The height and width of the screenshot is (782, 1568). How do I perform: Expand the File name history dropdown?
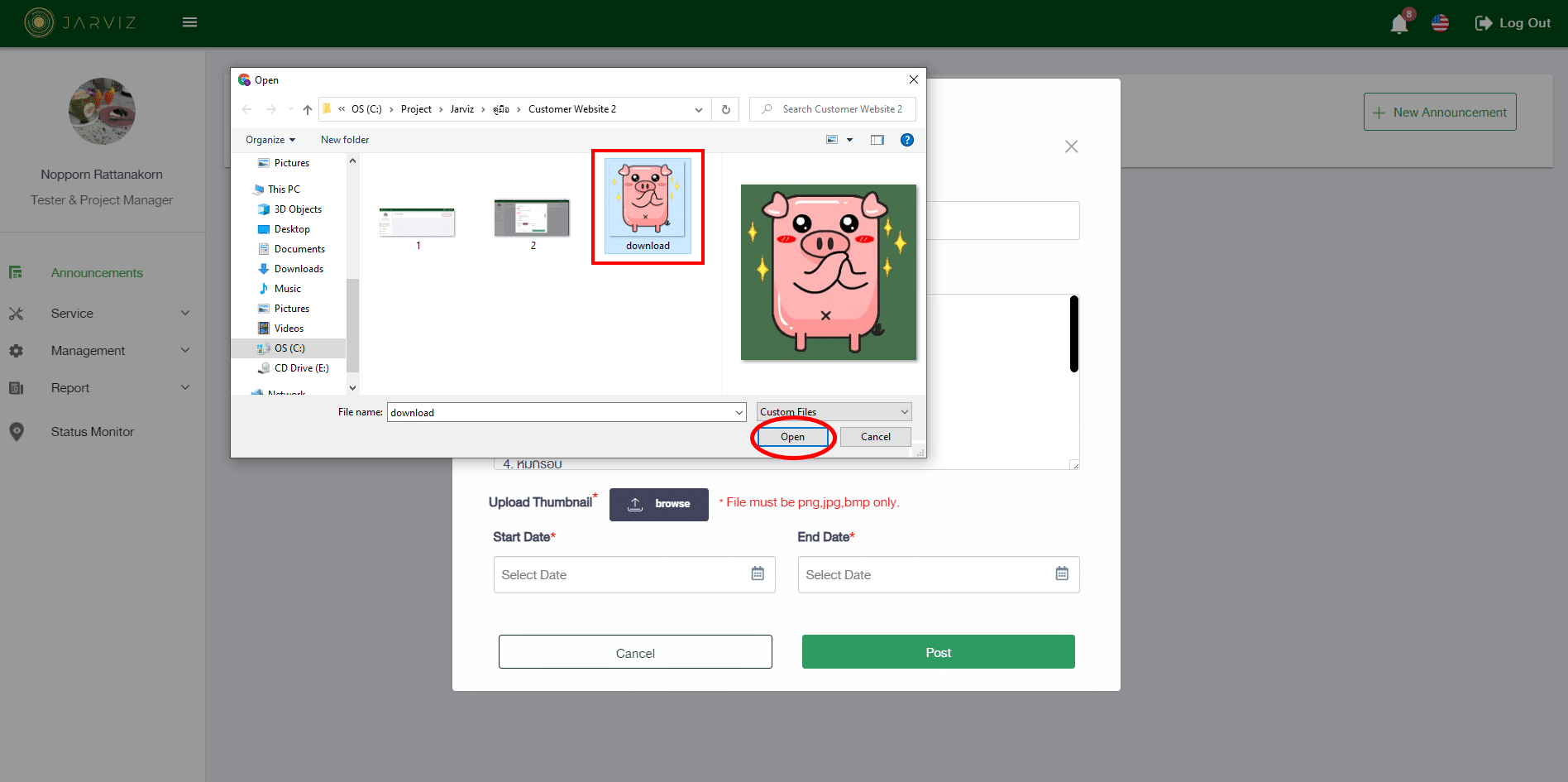pyautogui.click(x=739, y=412)
